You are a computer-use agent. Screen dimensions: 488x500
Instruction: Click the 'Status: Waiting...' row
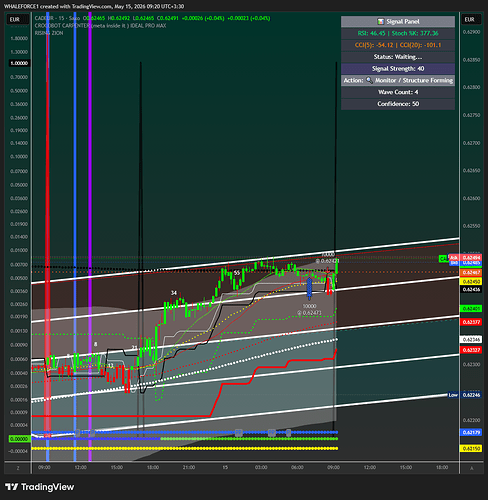click(398, 57)
